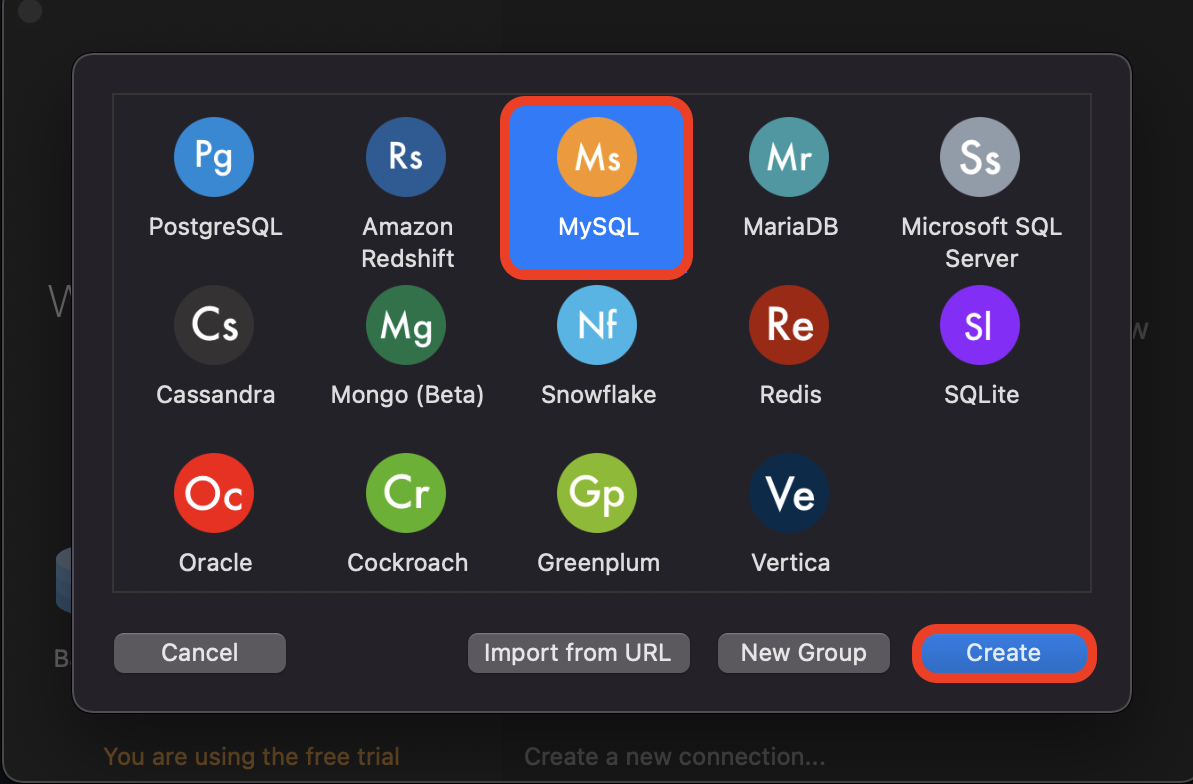Select the Redis Re icon
This screenshot has height=784, width=1193.
coord(789,325)
